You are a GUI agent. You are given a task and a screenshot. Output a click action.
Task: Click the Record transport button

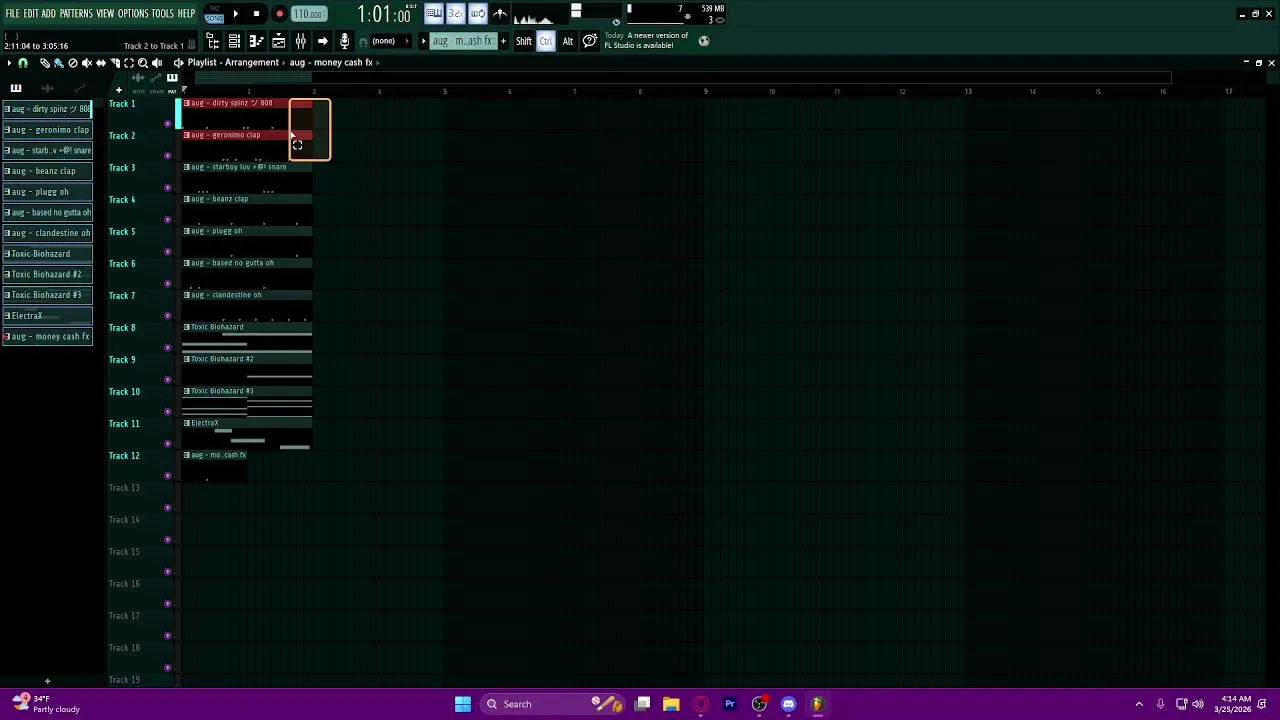(280, 14)
